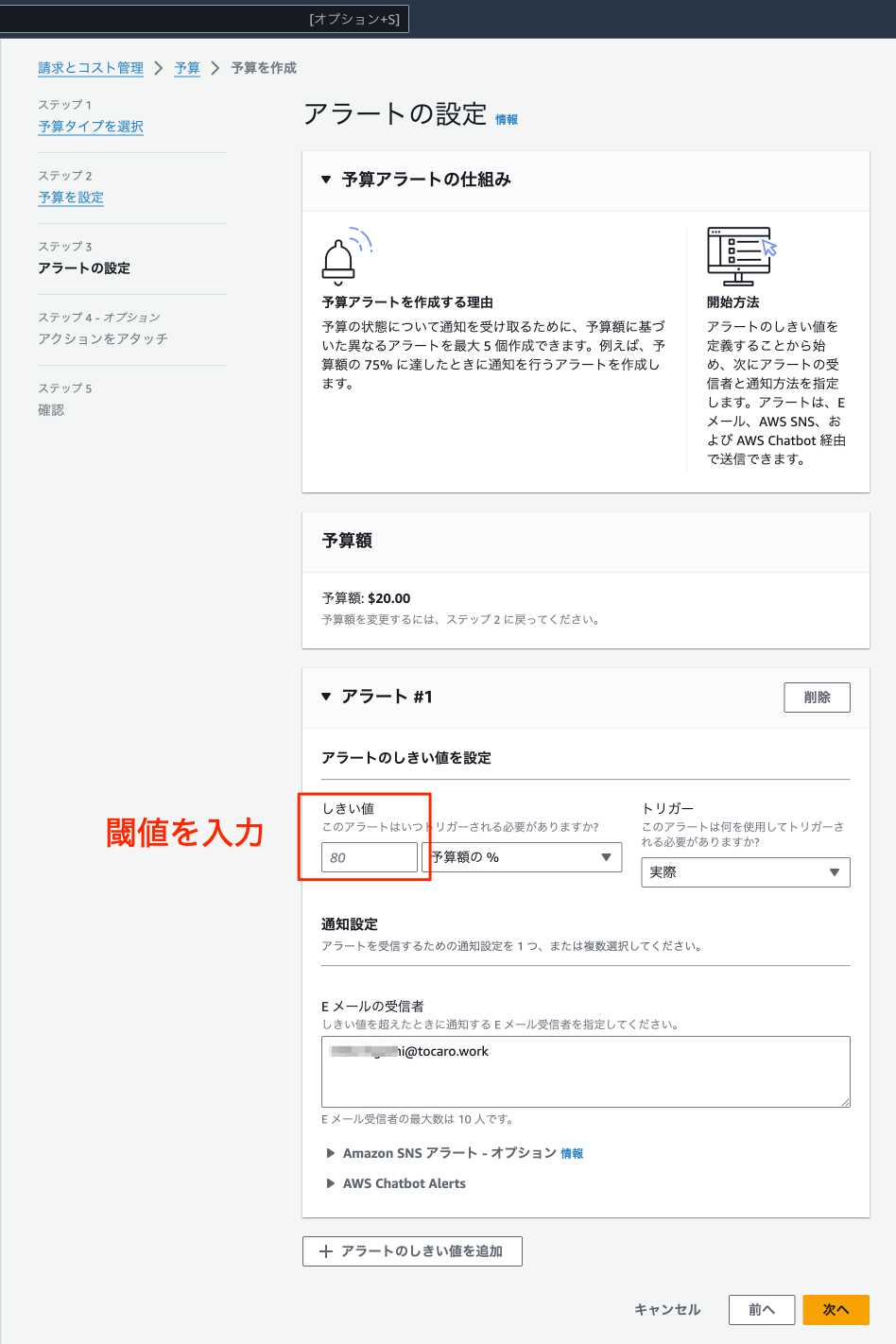The image size is (896, 1344).
Task: Expand the AWS Chatbot Alerts section
Action: pos(331,1182)
